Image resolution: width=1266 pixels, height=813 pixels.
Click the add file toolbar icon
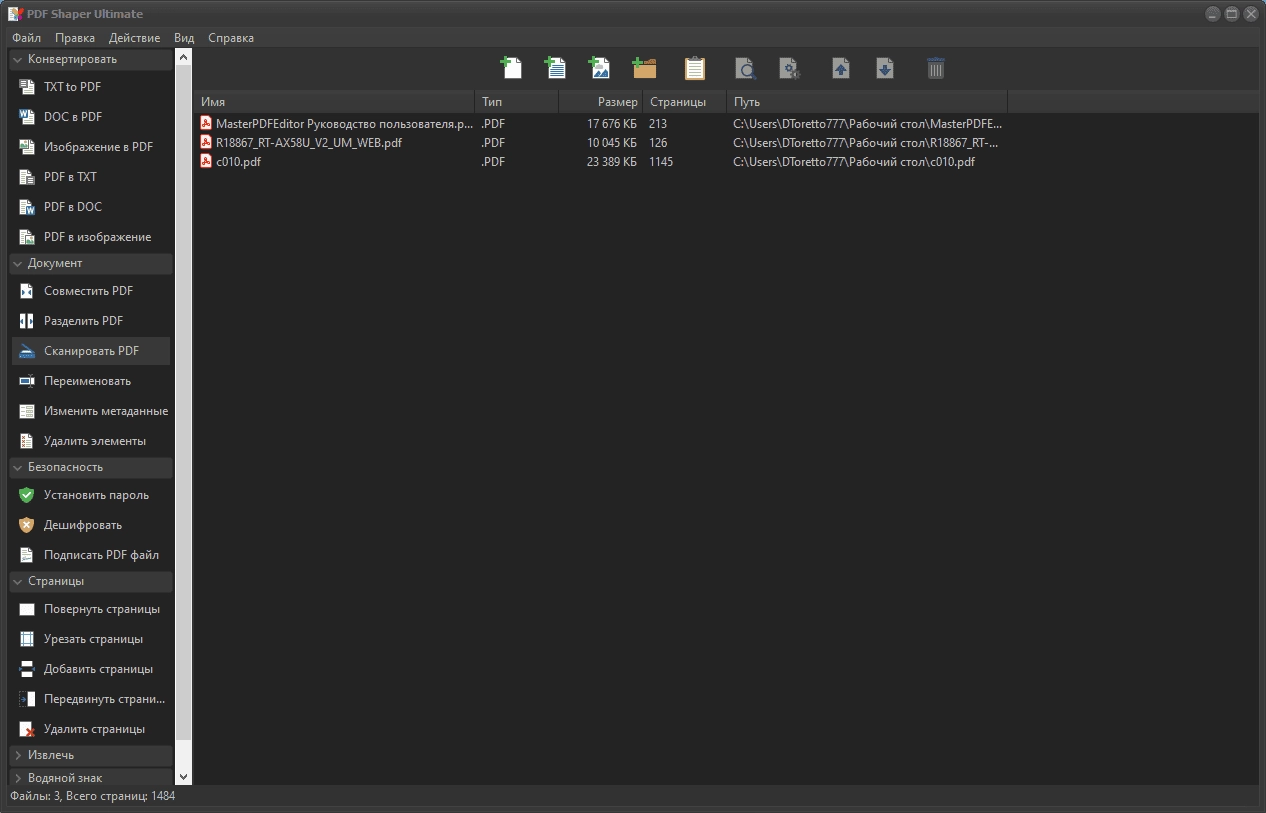pyautogui.click(x=511, y=68)
